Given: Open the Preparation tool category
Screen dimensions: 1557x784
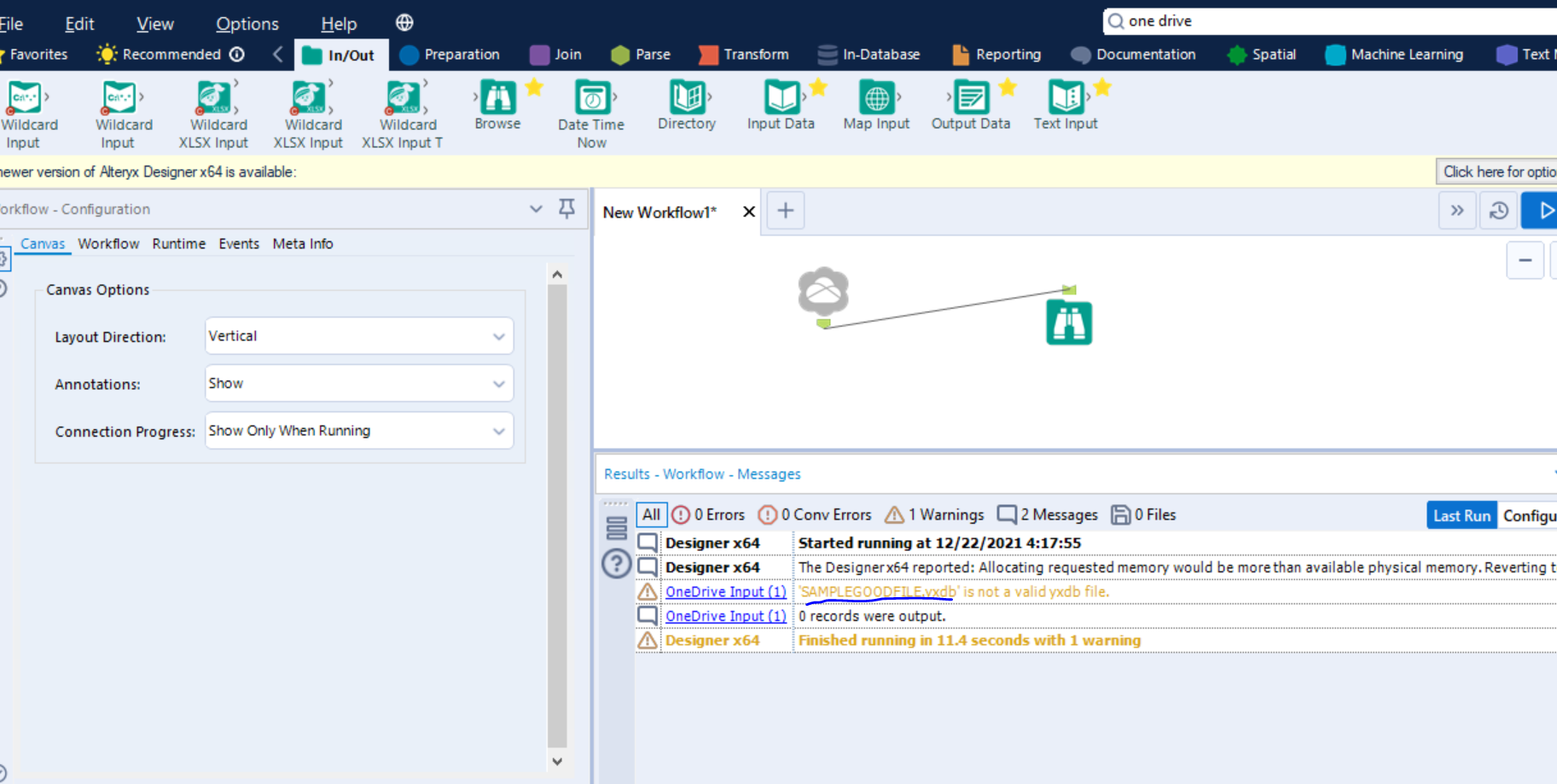Looking at the screenshot, I should pyautogui.click(x=450, y=55).
